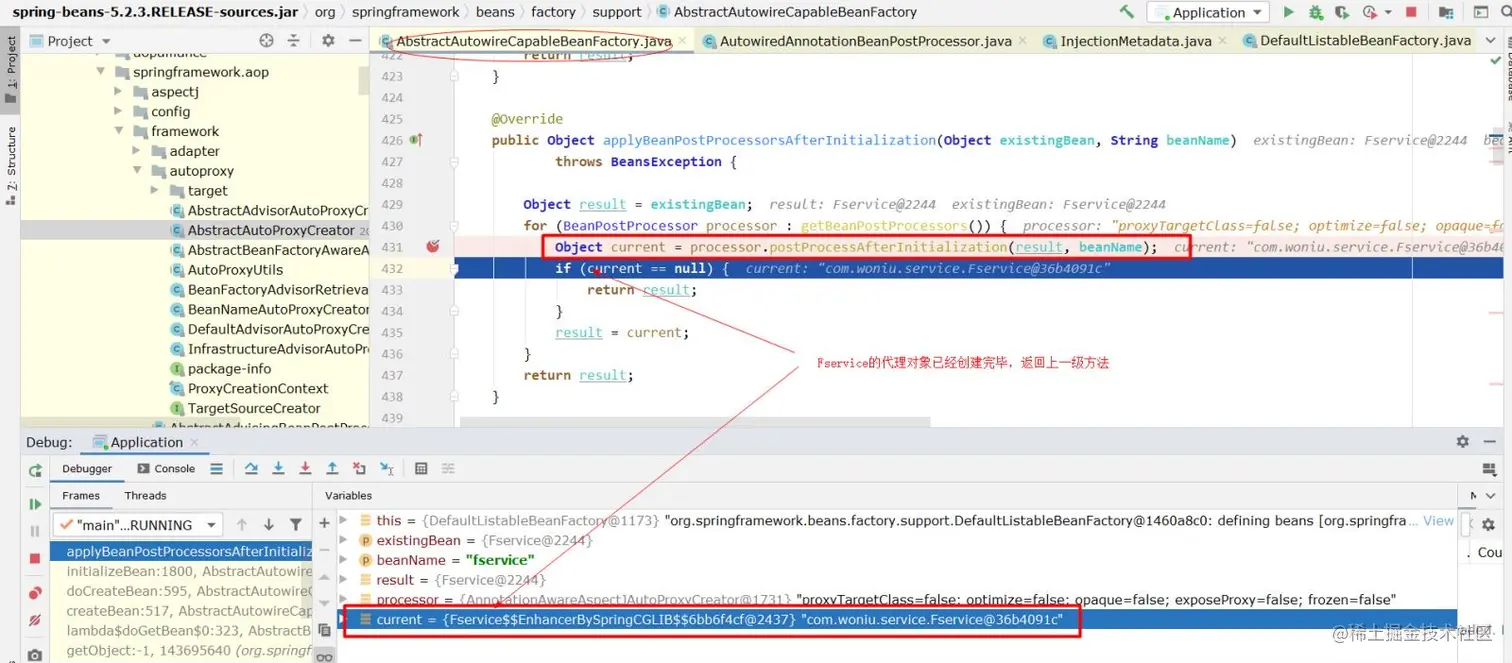Expand the config folder
The height and width of the screenshot is (663, 1512).
pos(118,112)
